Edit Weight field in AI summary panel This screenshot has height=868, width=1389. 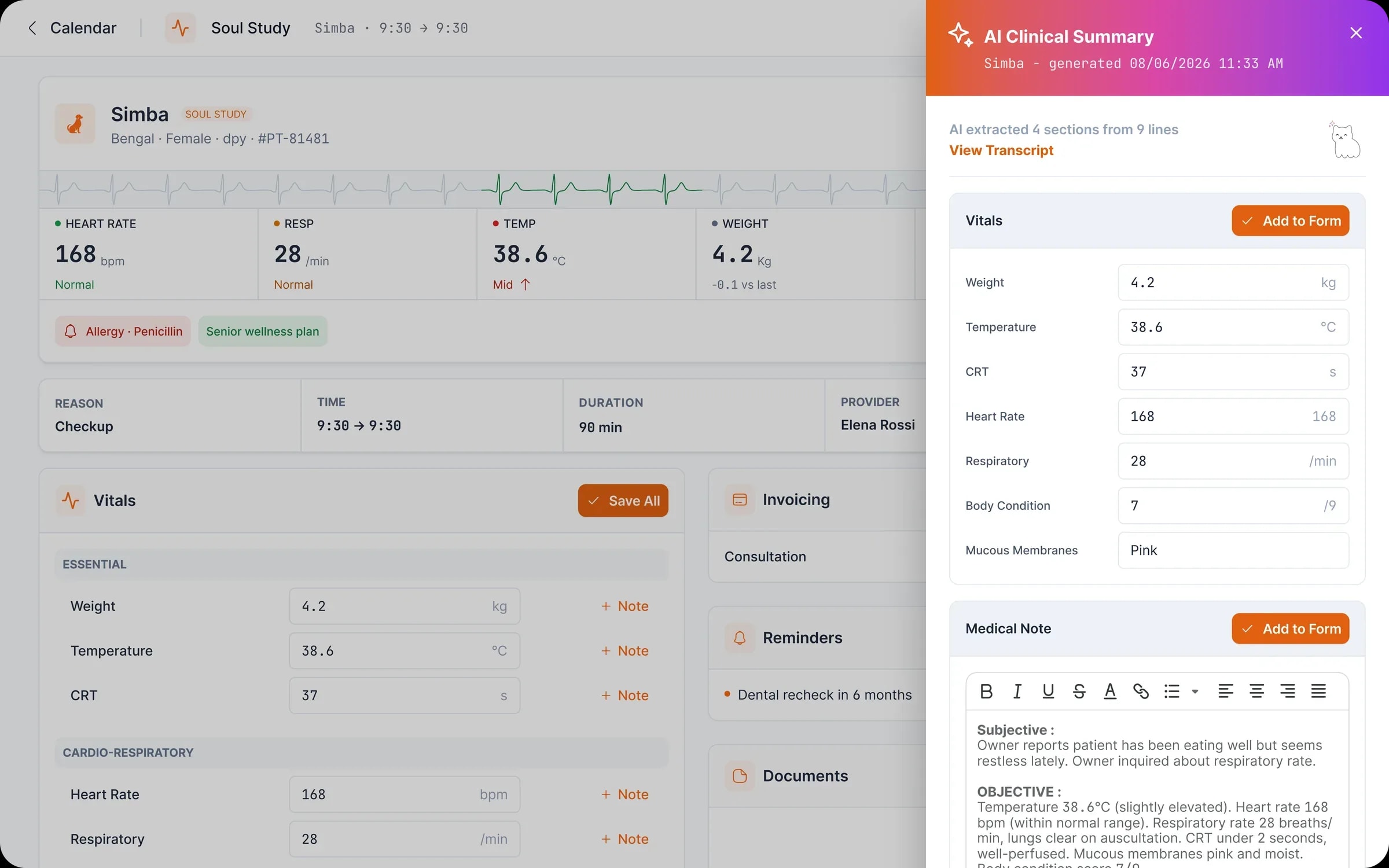tap(1233, 282)
